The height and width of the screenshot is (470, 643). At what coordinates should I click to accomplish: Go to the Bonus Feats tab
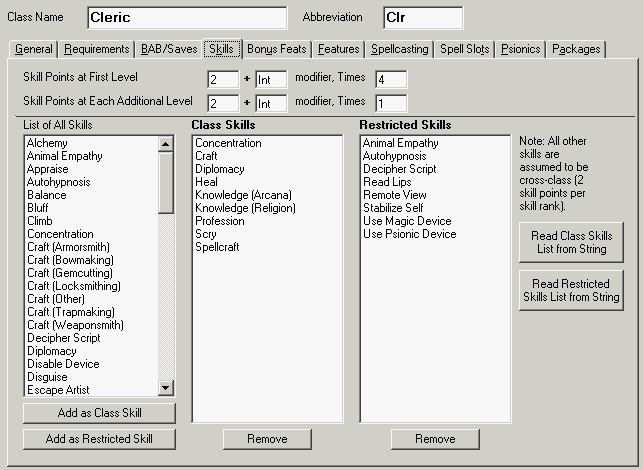pyautogui.click(x=277, y=49)
